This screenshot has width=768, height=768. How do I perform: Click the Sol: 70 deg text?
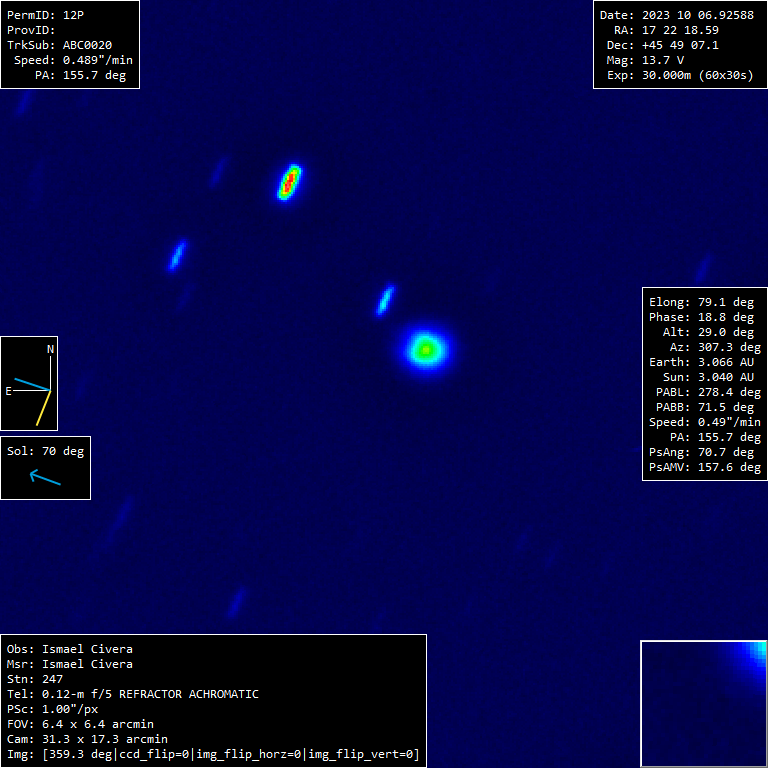click(46, 451)
